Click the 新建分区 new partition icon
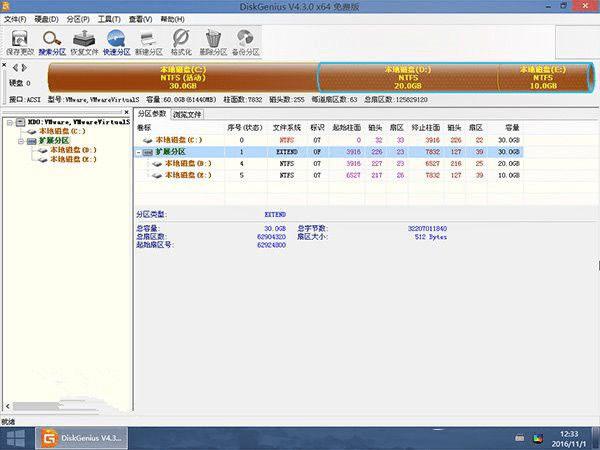The width and height of the screenshot is (600, 450). 148,42
